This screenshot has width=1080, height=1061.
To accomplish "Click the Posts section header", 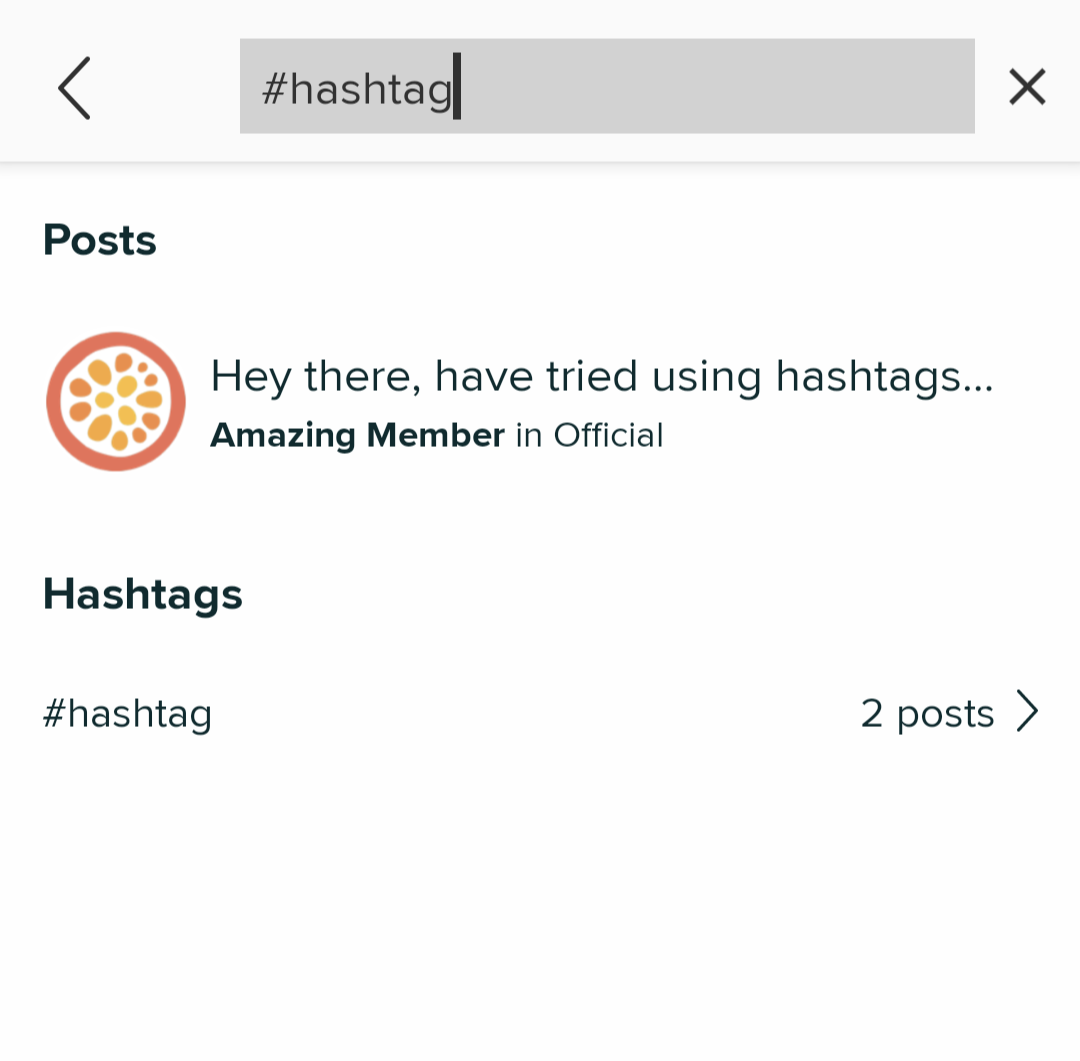I will tap(99, 239).
